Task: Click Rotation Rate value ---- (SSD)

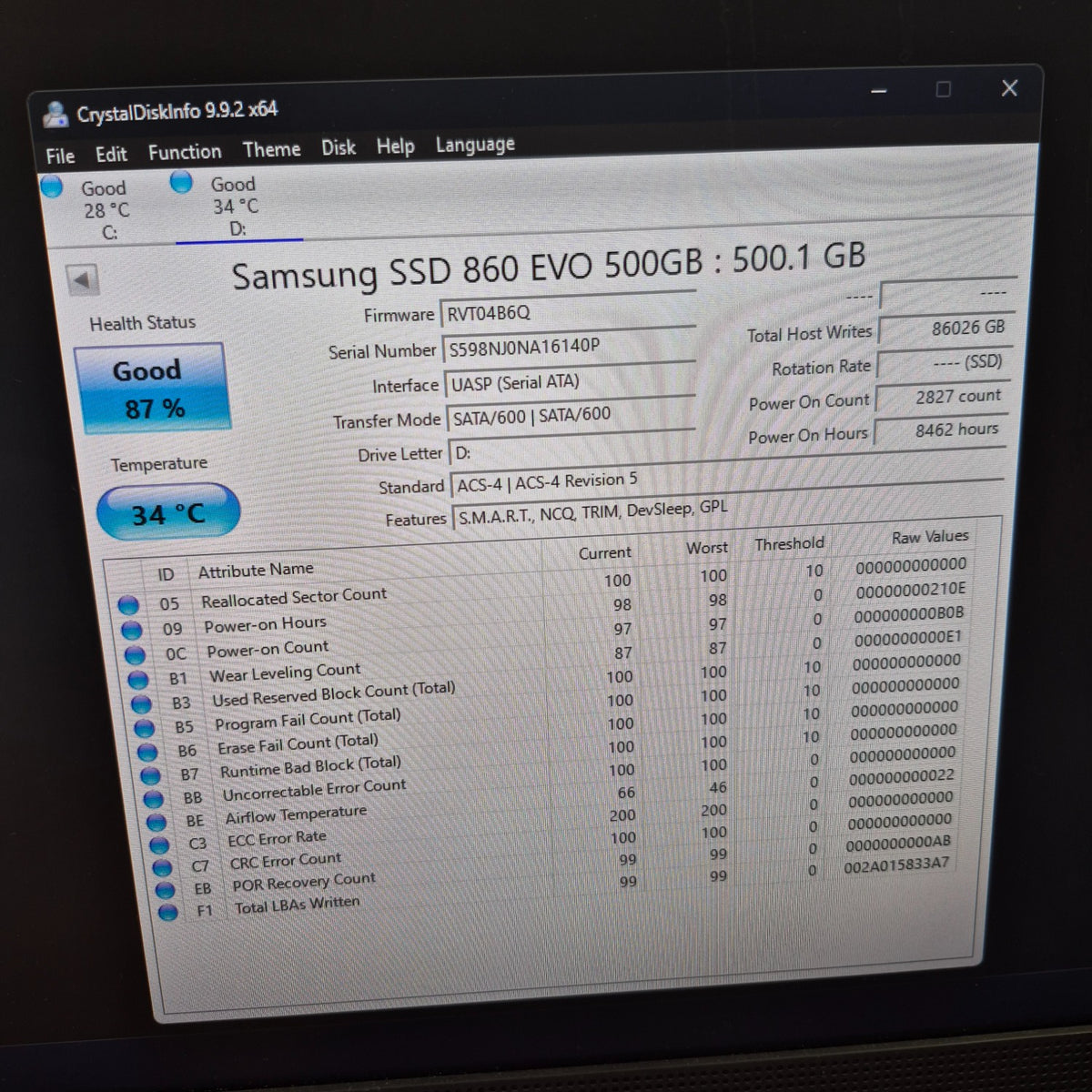Action: tap(943, 362)
